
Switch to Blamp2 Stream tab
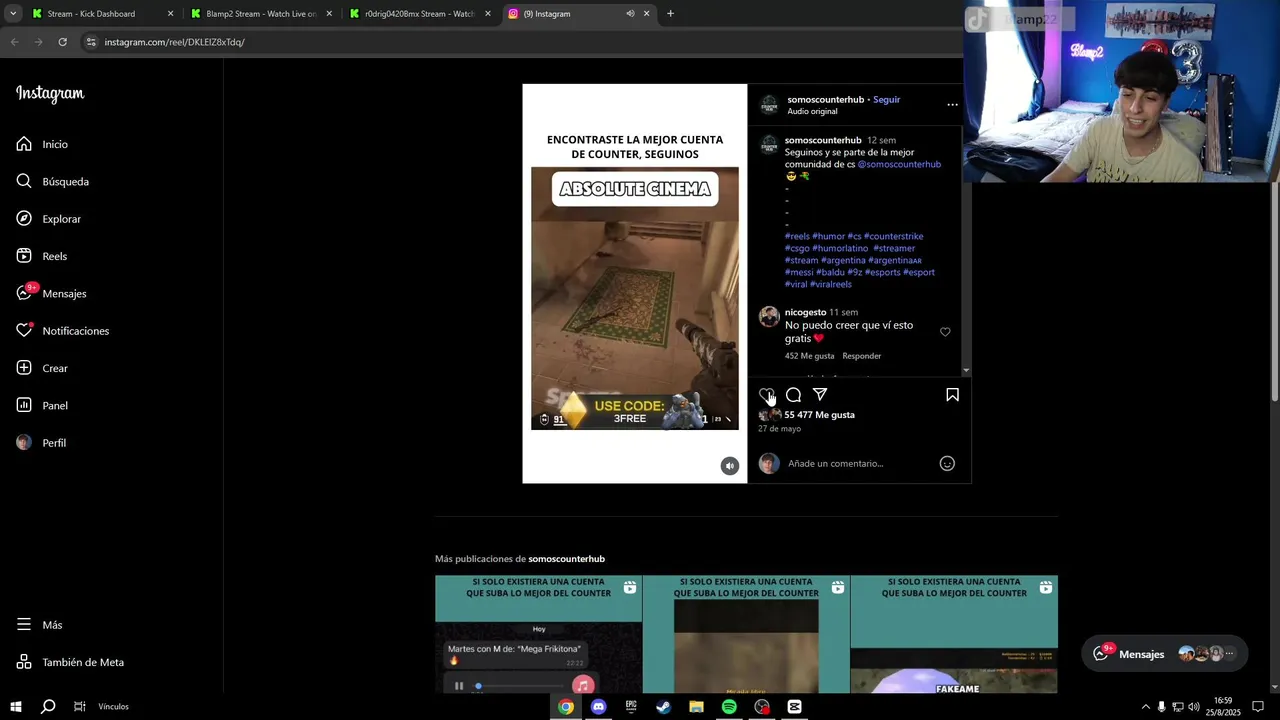click(262, 14)
